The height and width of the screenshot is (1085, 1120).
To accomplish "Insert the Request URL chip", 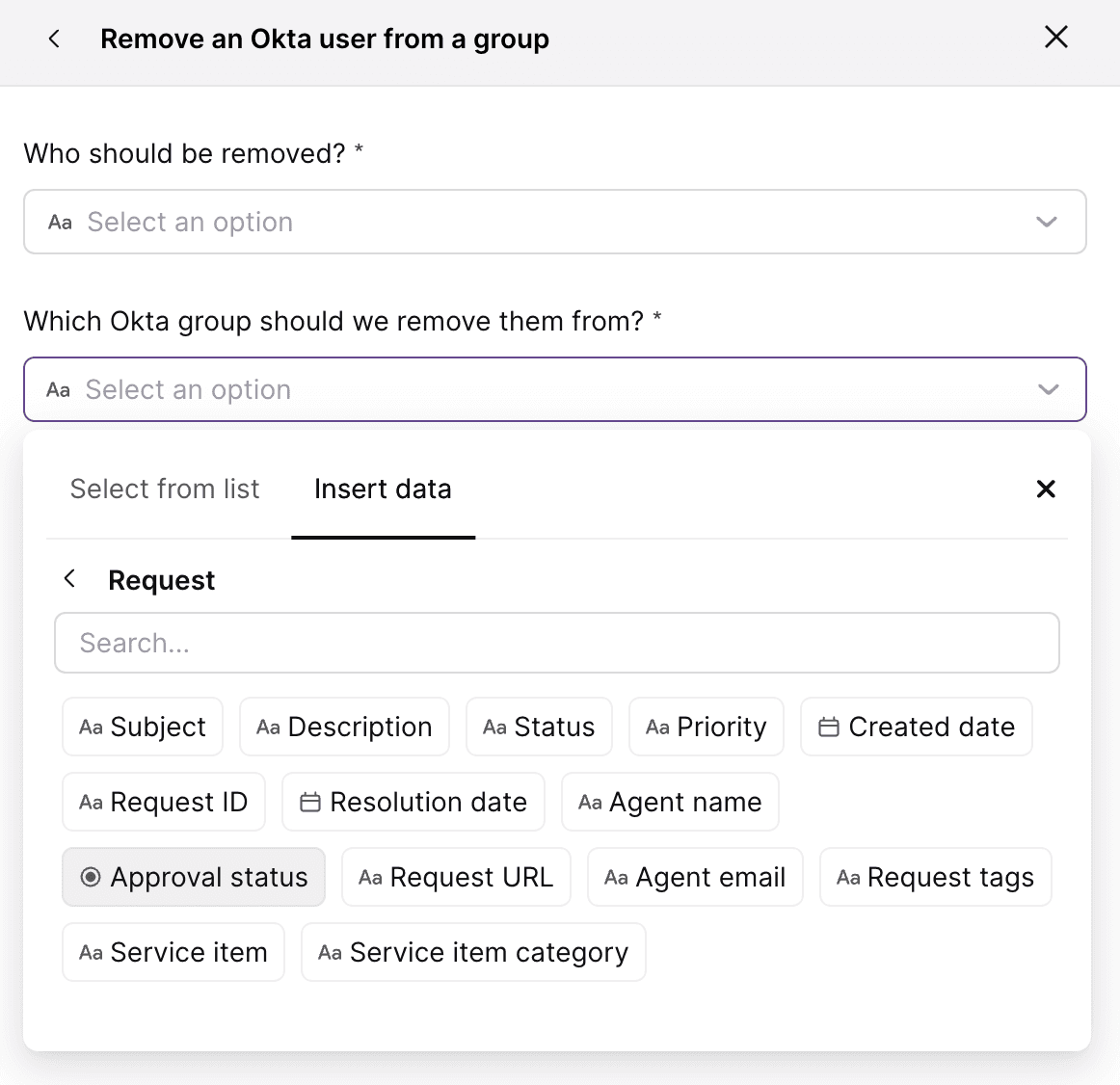I will tap(457, 877).
